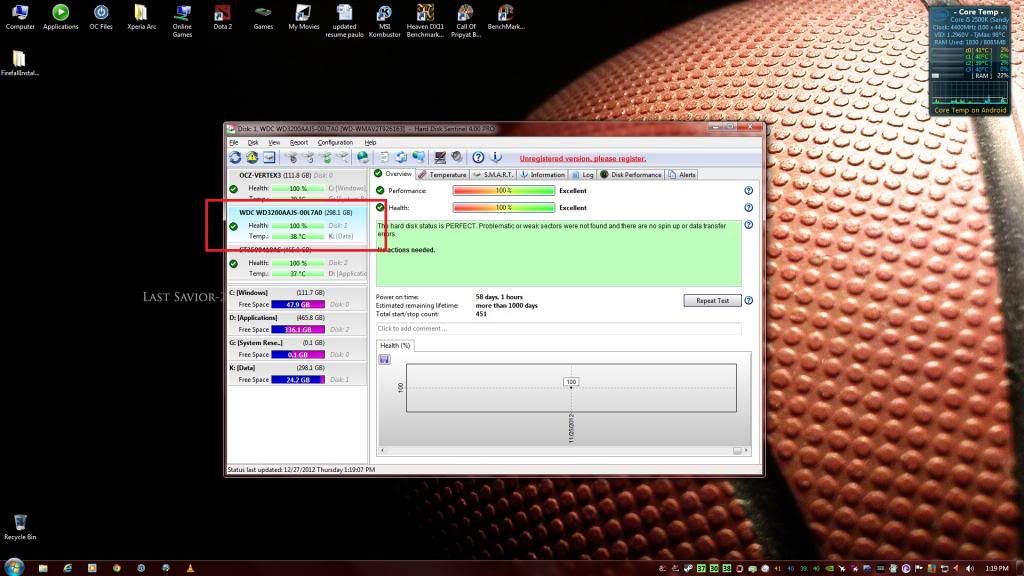The height and width of the screenshot is (576, 1024).
Task: Click the save icon above the health graph
Action: pyautogui.click(x=385, y=358)
